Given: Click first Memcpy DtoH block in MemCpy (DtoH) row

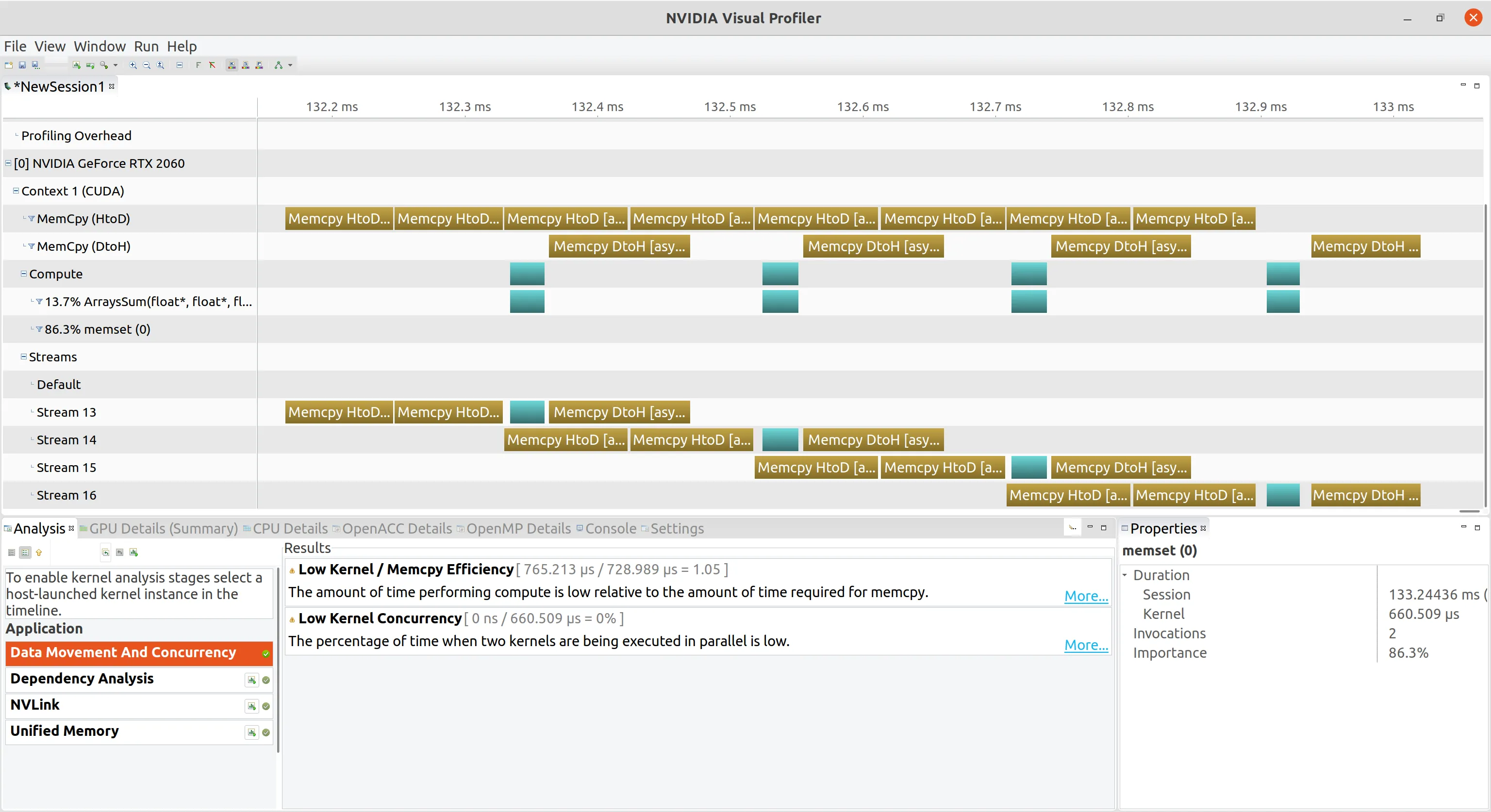Looking at the screenshot, I should 619,246.
